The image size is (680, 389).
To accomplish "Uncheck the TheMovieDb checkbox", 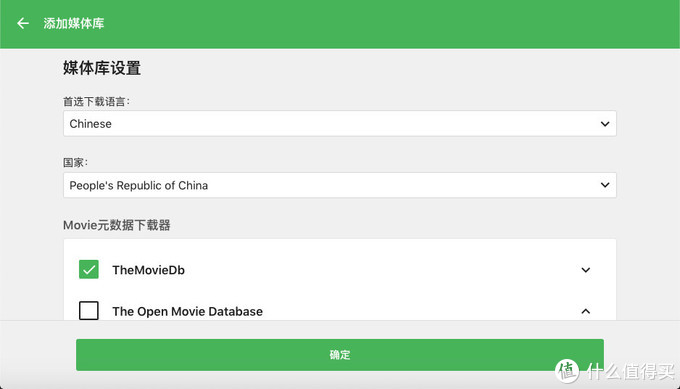I will tap(89, 269).
